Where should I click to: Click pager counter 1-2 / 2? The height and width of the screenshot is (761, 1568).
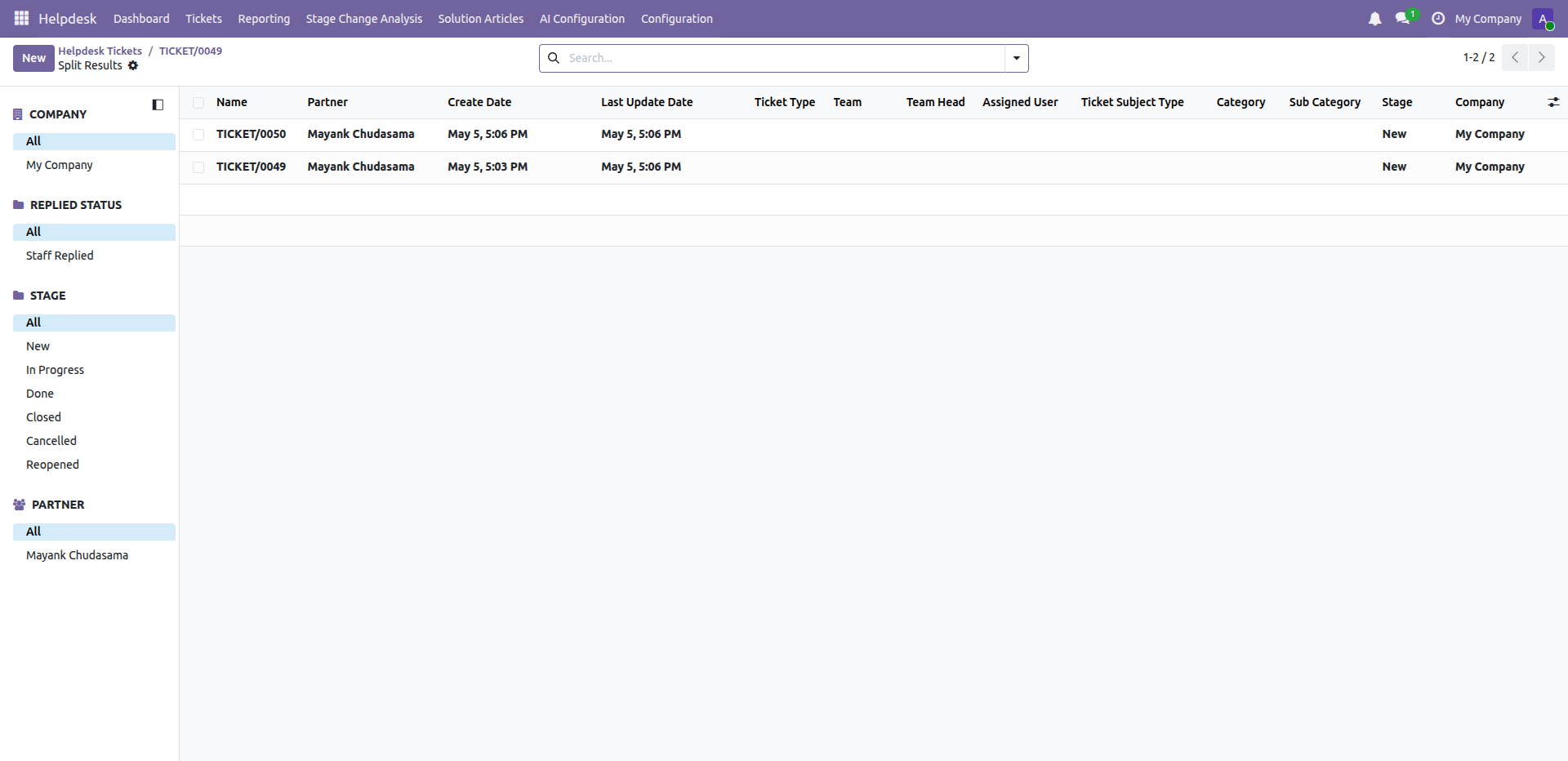[x=1479, y=57]
